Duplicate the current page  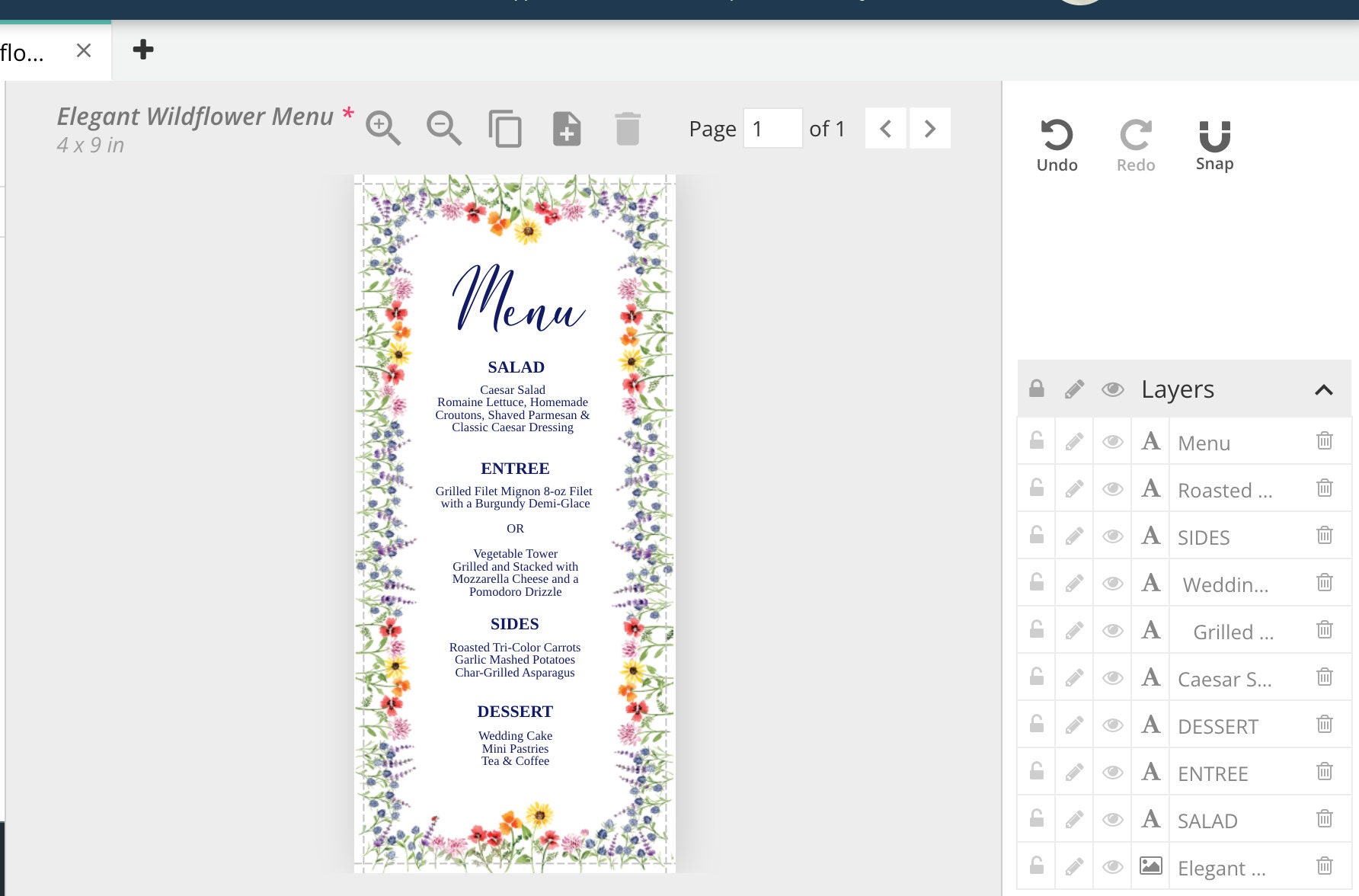click(x=505, y=128)
